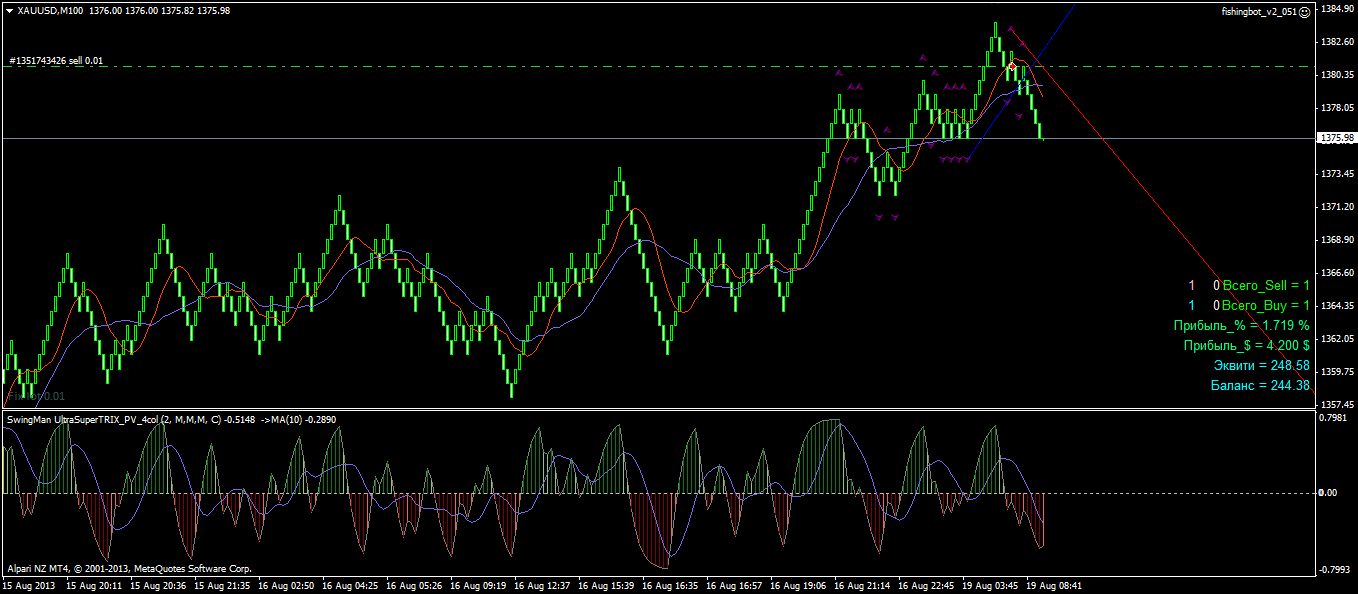This screenshot has width=1358, height=594.
Task: Click the 1366.60 price scale label
Action: (x=1336, y=273)
